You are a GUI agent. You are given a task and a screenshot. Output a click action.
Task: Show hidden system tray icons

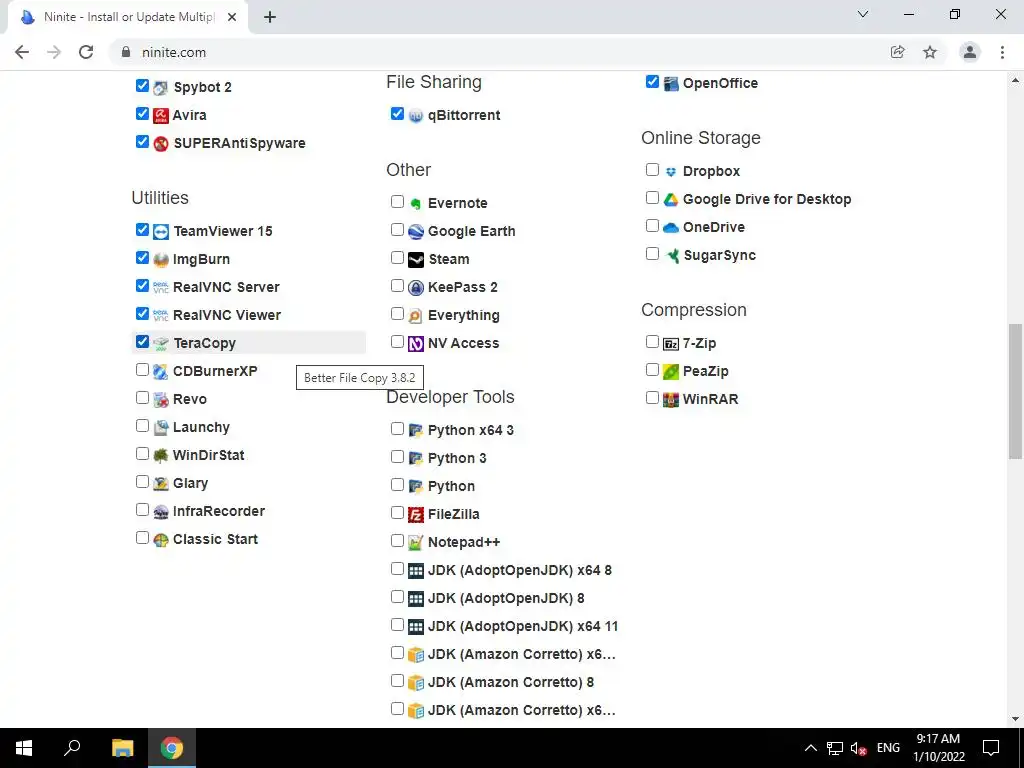point(810,748)
